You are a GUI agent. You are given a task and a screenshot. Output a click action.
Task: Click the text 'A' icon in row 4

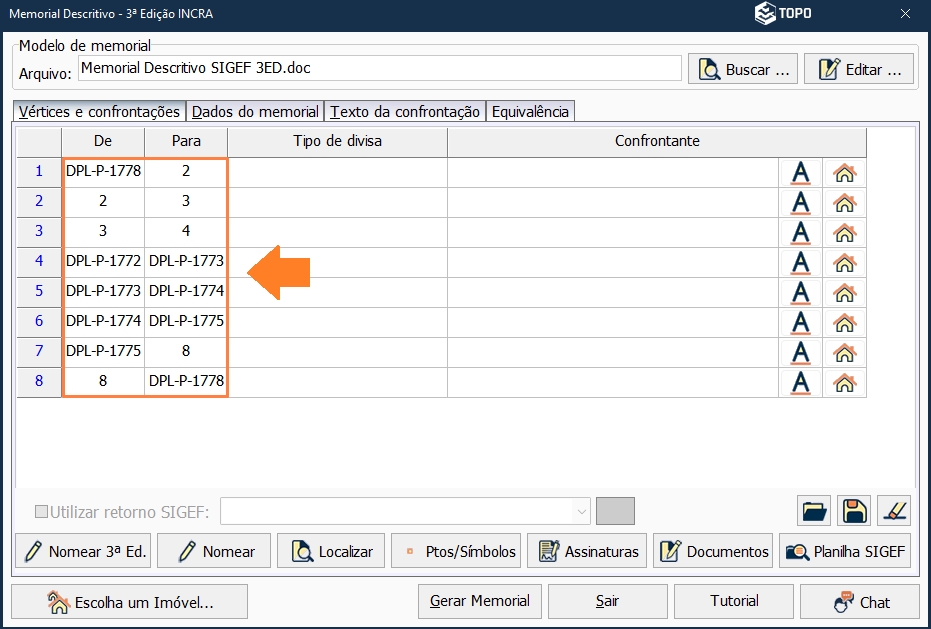[x=800, y=263]
